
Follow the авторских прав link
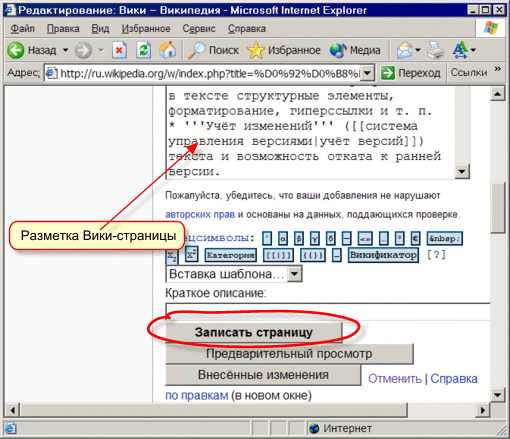[x=200, y=215]
